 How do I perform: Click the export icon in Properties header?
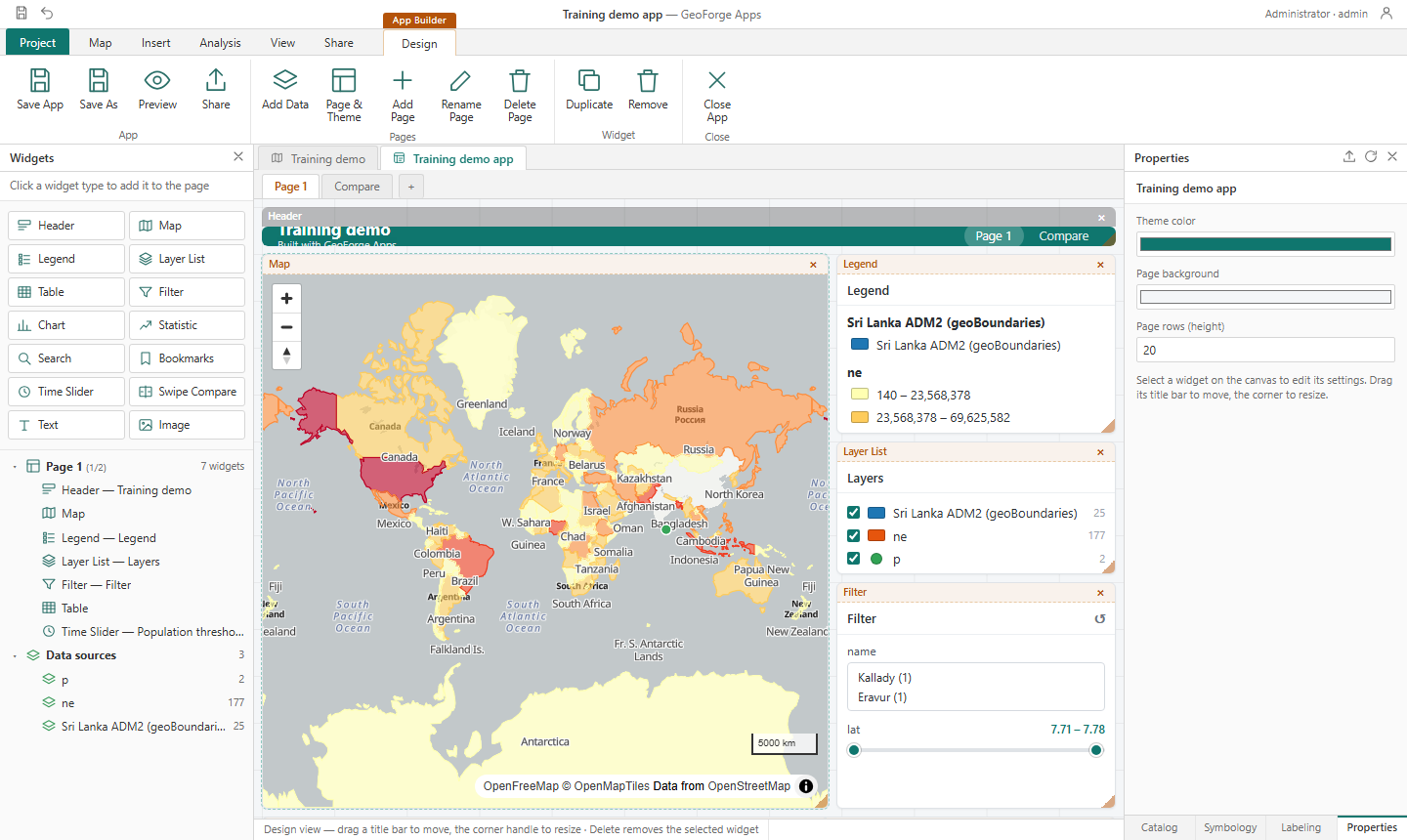(1349, 156)
